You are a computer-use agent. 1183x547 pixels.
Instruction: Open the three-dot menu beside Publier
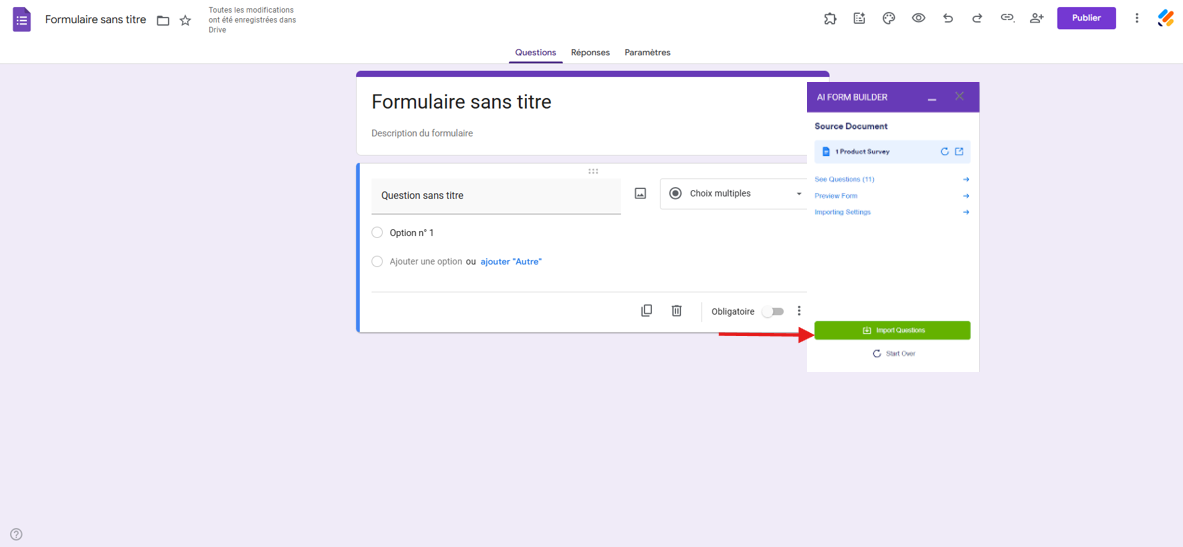[x=1137, y=18]
